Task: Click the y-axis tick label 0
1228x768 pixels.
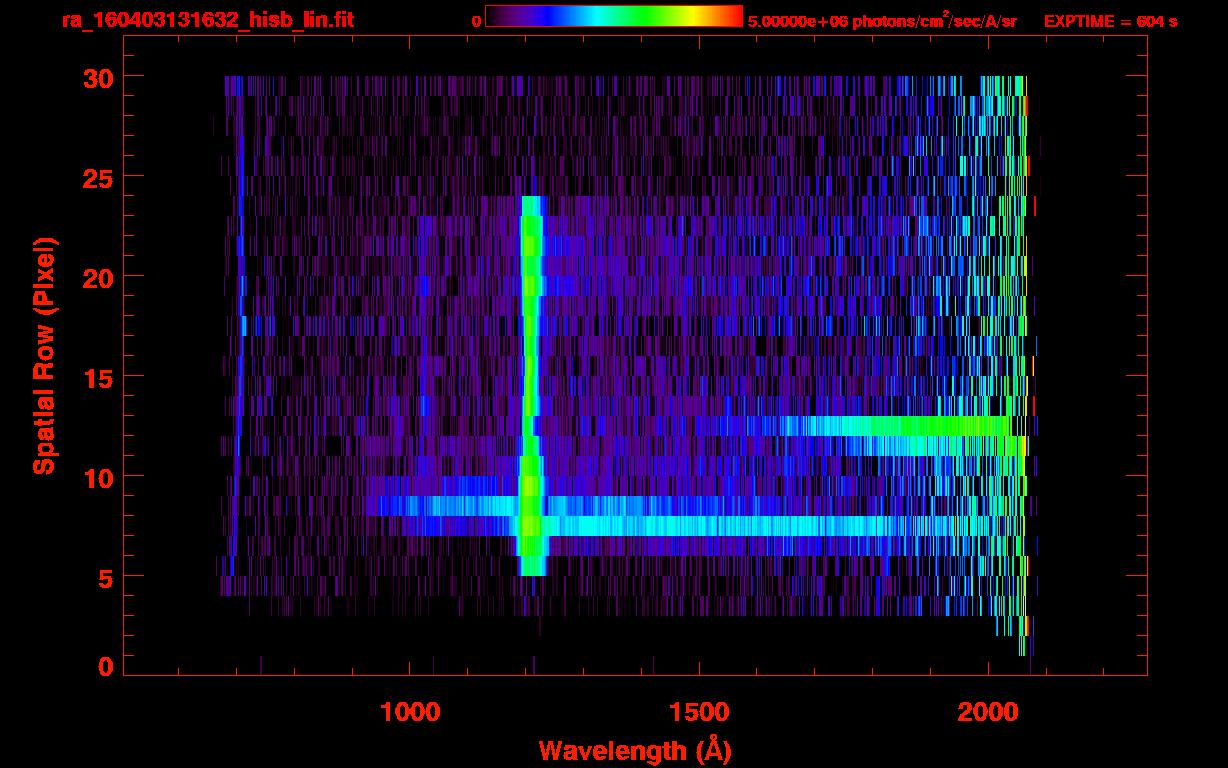Action: tap(105, 666)
